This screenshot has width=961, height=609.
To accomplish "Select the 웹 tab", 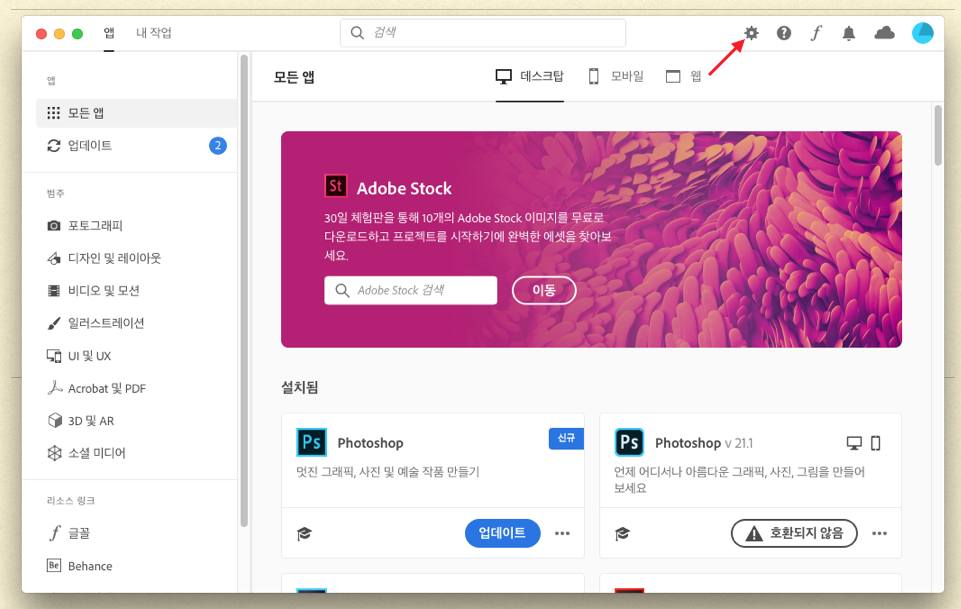I will click(x=683, y=77).
